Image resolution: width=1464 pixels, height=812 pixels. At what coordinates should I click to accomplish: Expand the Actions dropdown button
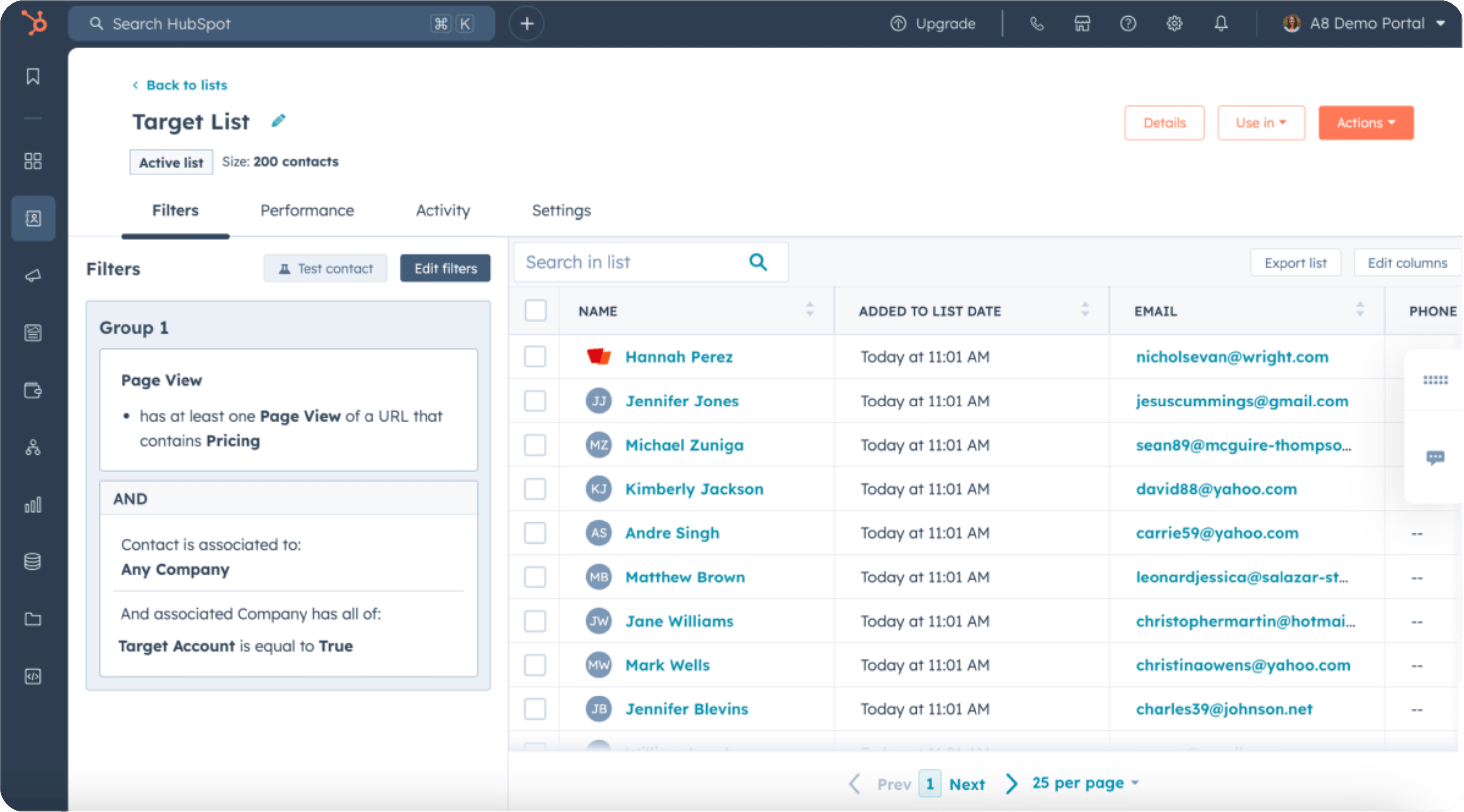[x=1366, y=123]
